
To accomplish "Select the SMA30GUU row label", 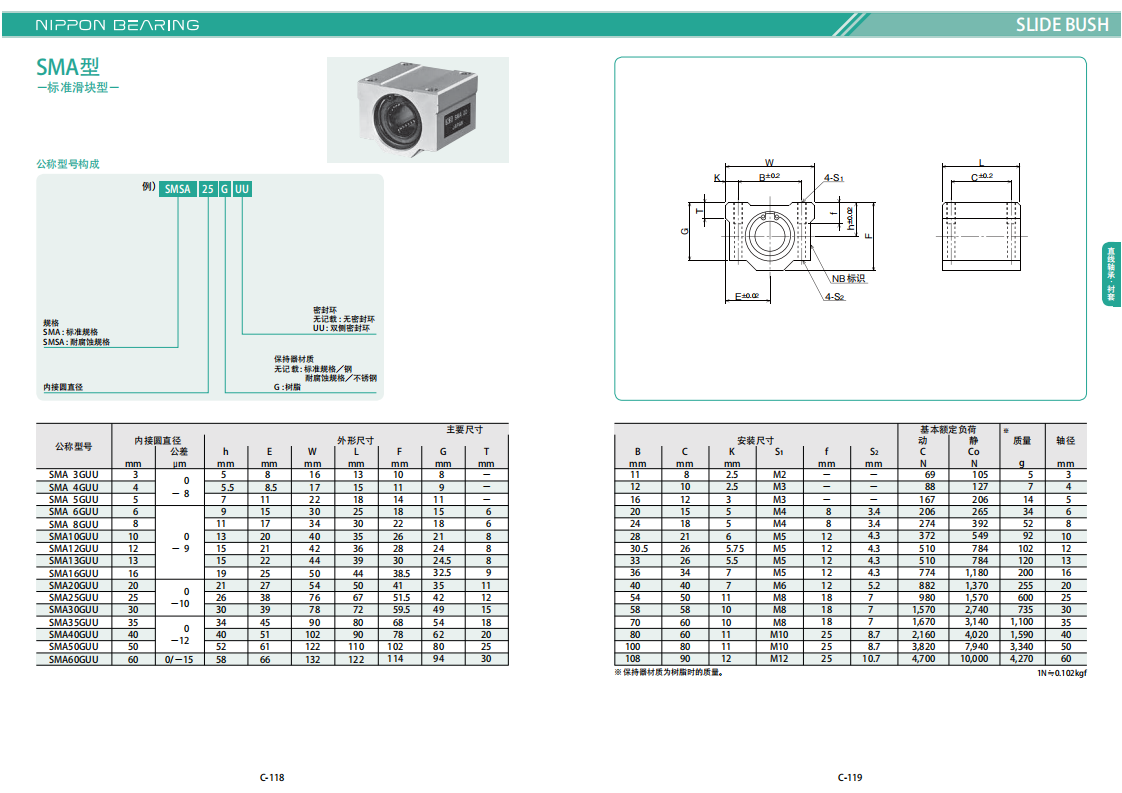I will [x=74, y=610].
